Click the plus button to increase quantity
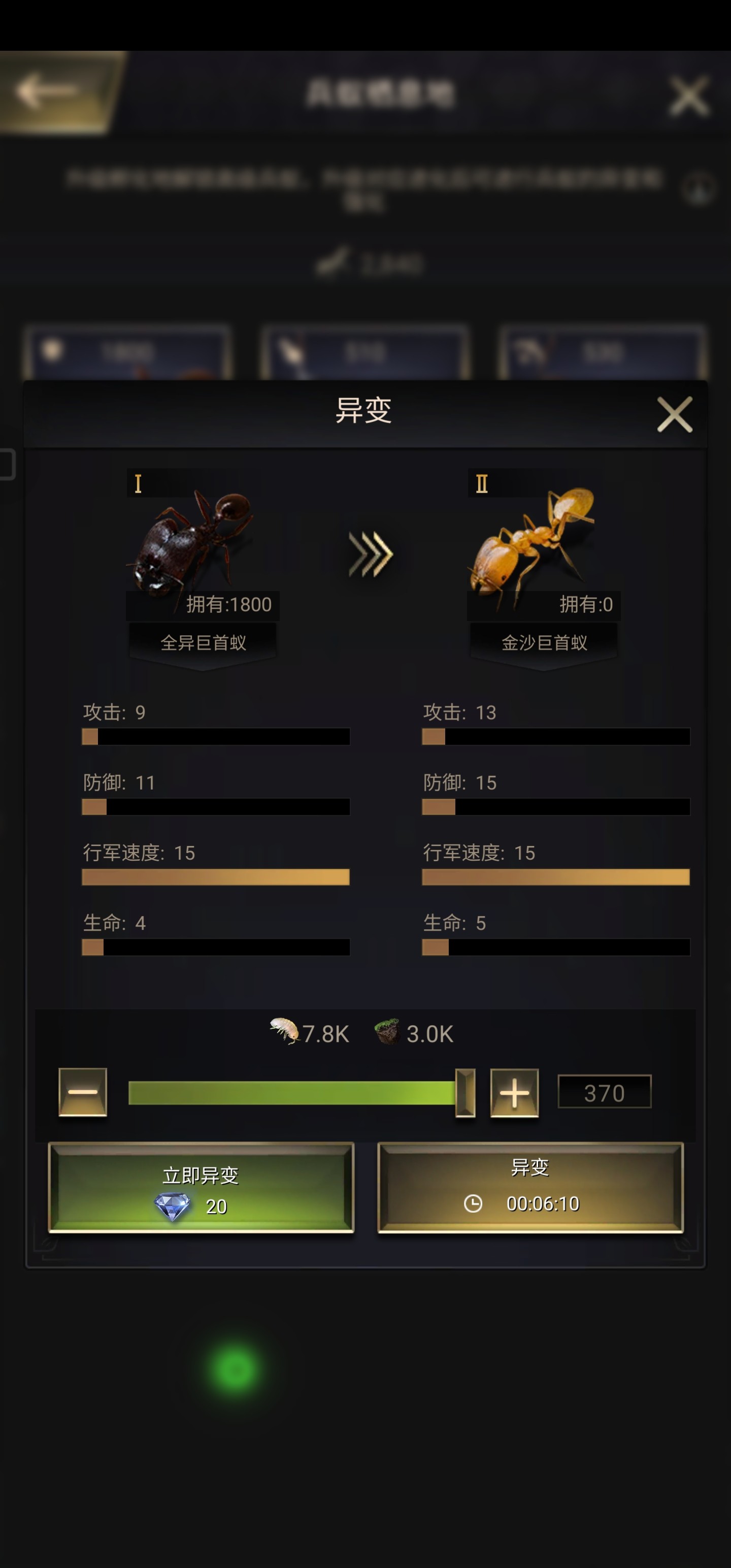731x1568 pixels. click(x=514, y=1093)
